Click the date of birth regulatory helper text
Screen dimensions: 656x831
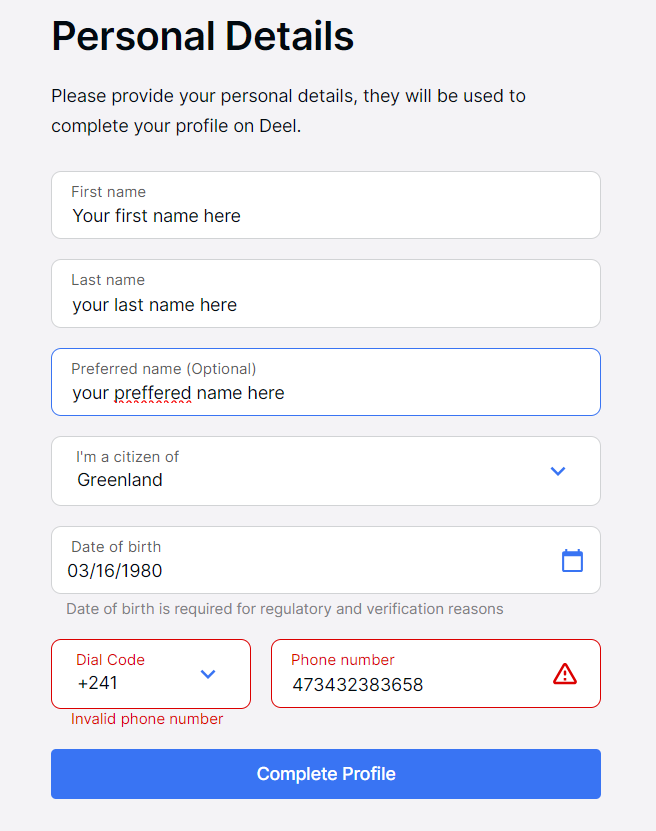pos(285,609)
